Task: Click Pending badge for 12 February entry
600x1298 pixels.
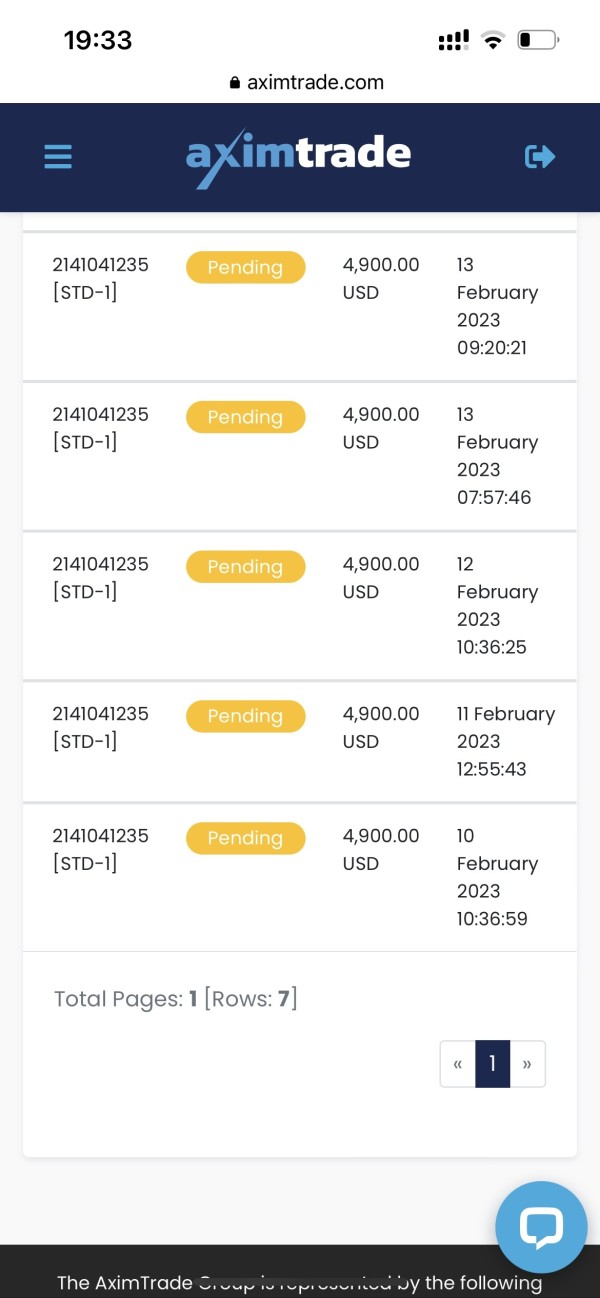Action: pyautogui.click(x=245, y=567)
